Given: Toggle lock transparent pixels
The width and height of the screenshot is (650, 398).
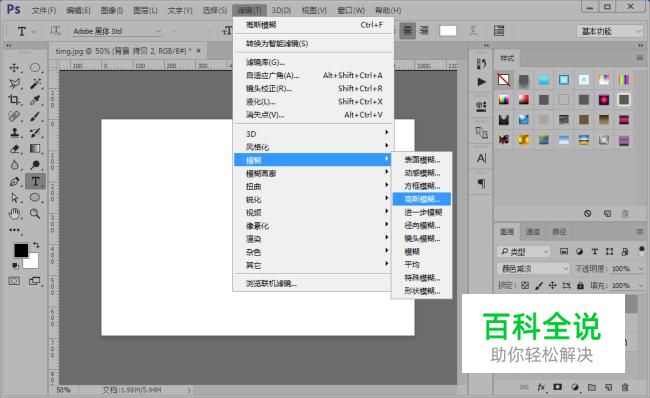Looking at the screenshot, I should (x=525, y=285).
